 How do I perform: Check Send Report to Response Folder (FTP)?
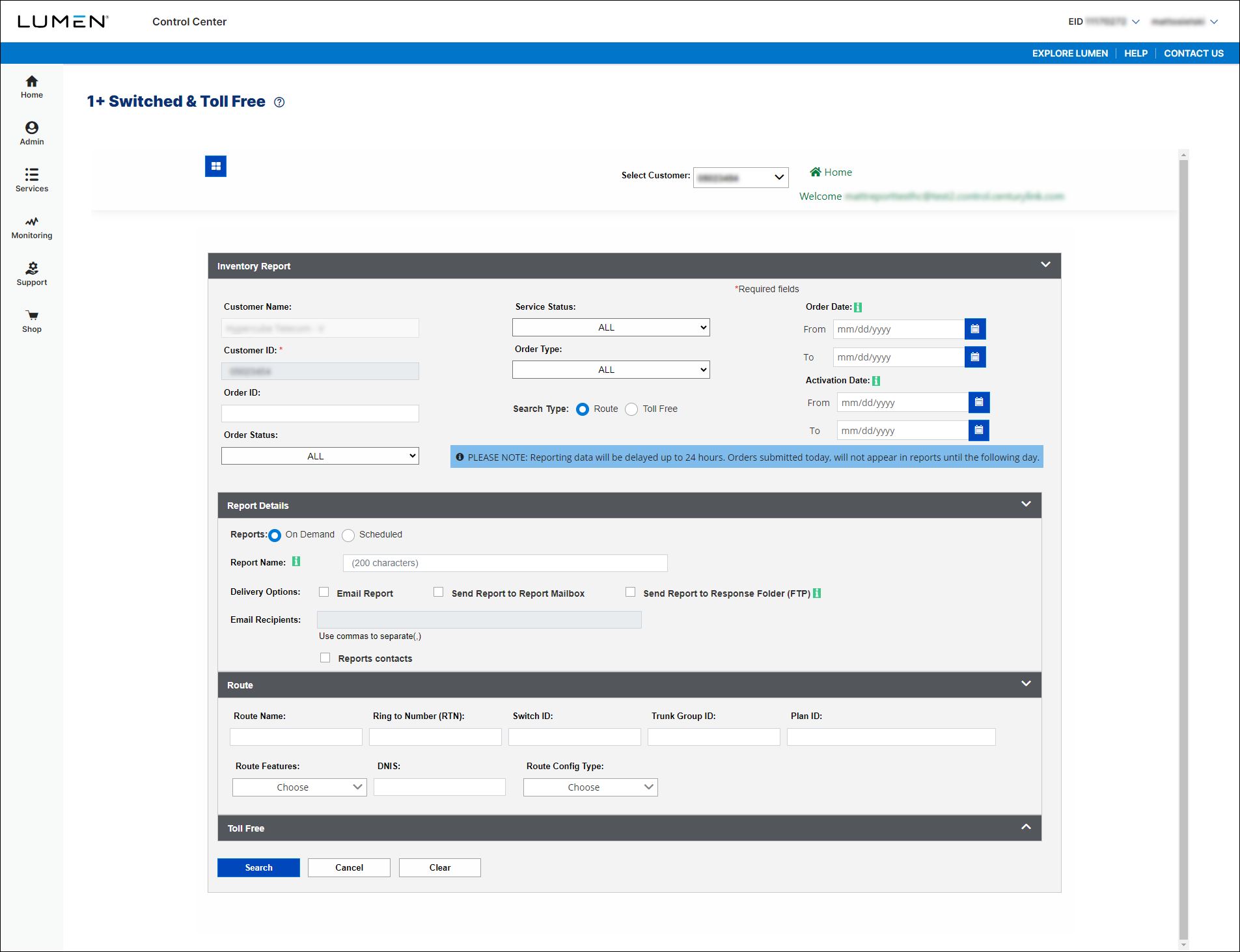click(630, 592)
